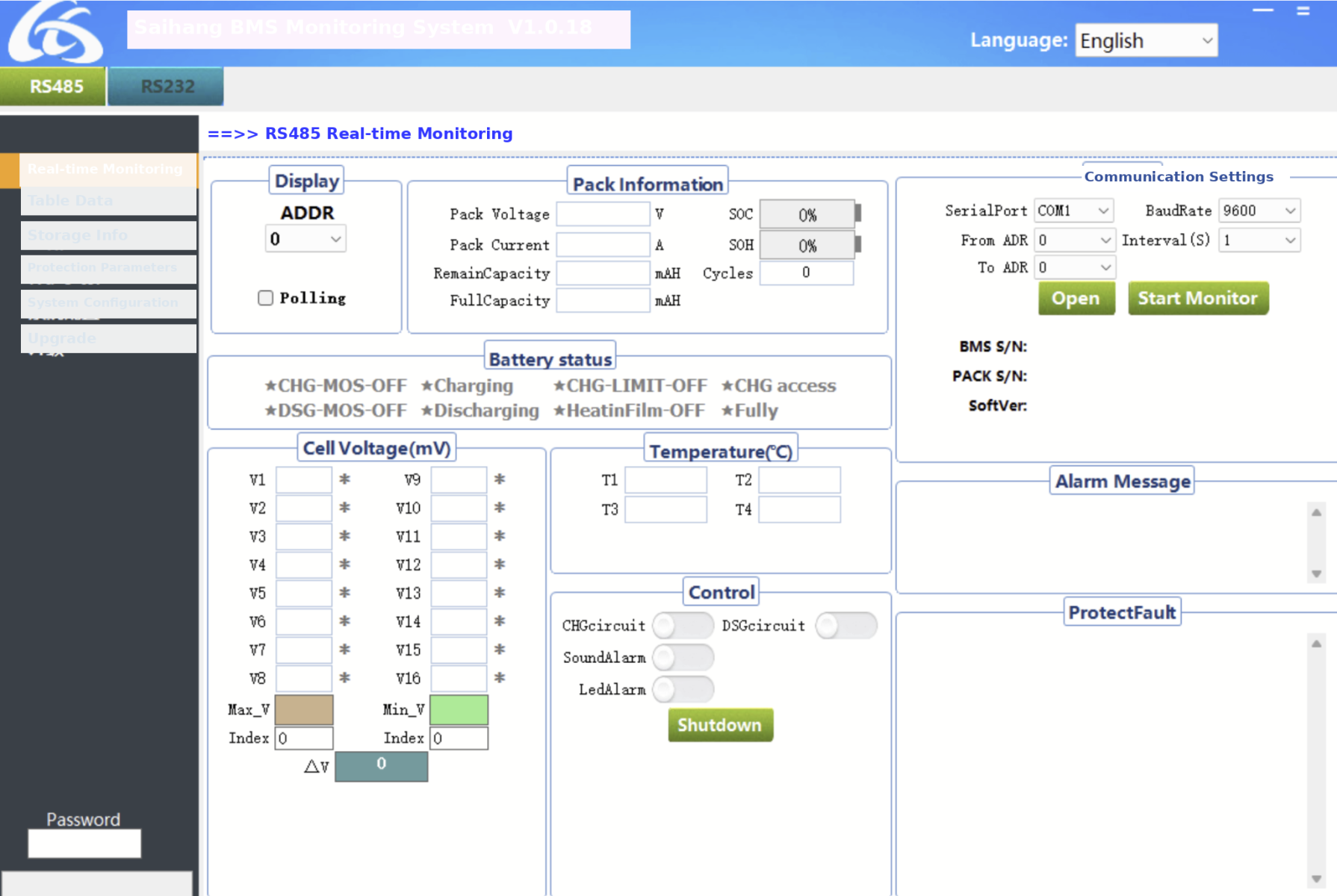Toggle the SoundAlarm switch
This screenshot has height=896, width=1337.
coord(683,658)
